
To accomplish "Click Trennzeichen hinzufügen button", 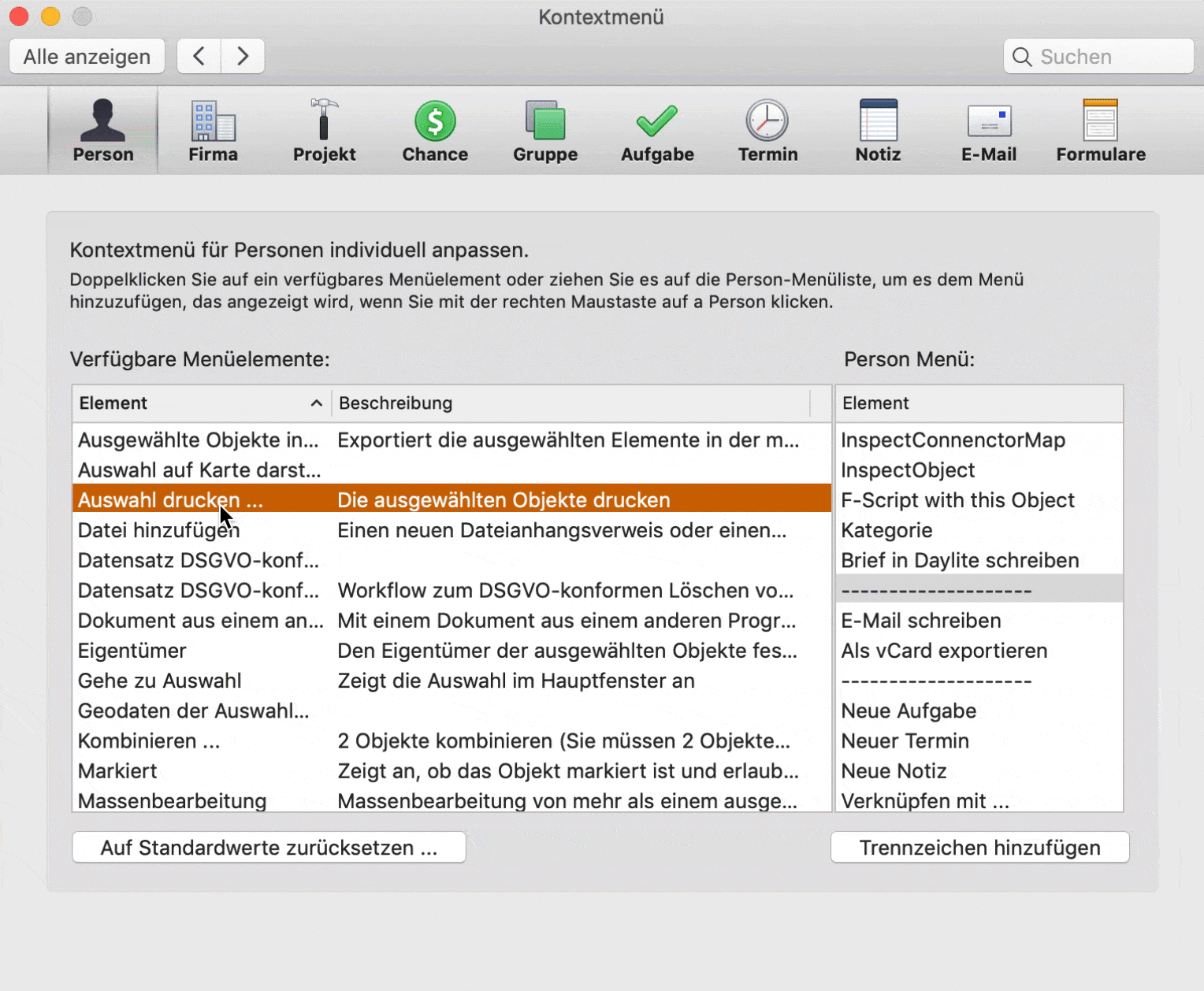I will click(x=979, y=848).
